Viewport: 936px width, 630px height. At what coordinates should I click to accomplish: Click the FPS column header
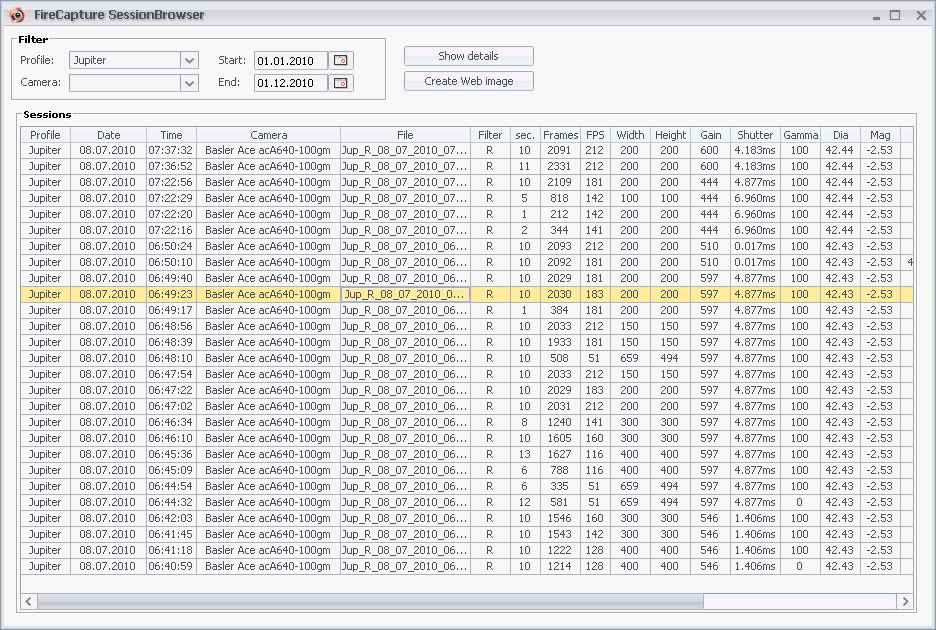pyautogui.click(x=595, y=135)
